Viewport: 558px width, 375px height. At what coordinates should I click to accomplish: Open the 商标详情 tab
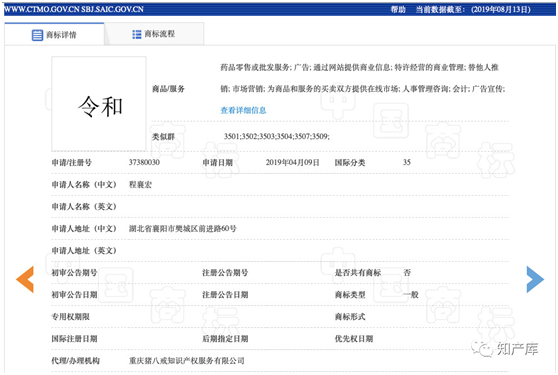(x=54, y=35)
